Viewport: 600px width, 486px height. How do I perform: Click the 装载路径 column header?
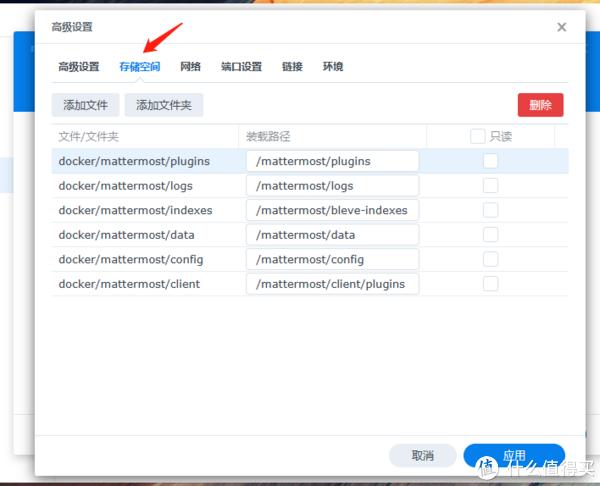click(268, 136)
